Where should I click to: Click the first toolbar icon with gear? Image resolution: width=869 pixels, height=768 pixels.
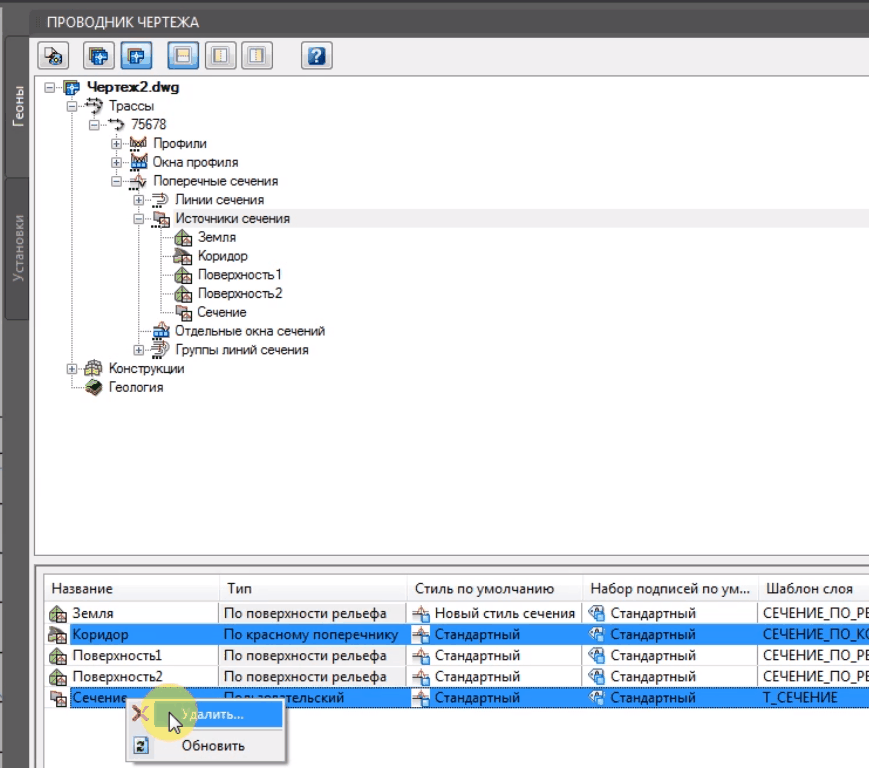point(54,55)
